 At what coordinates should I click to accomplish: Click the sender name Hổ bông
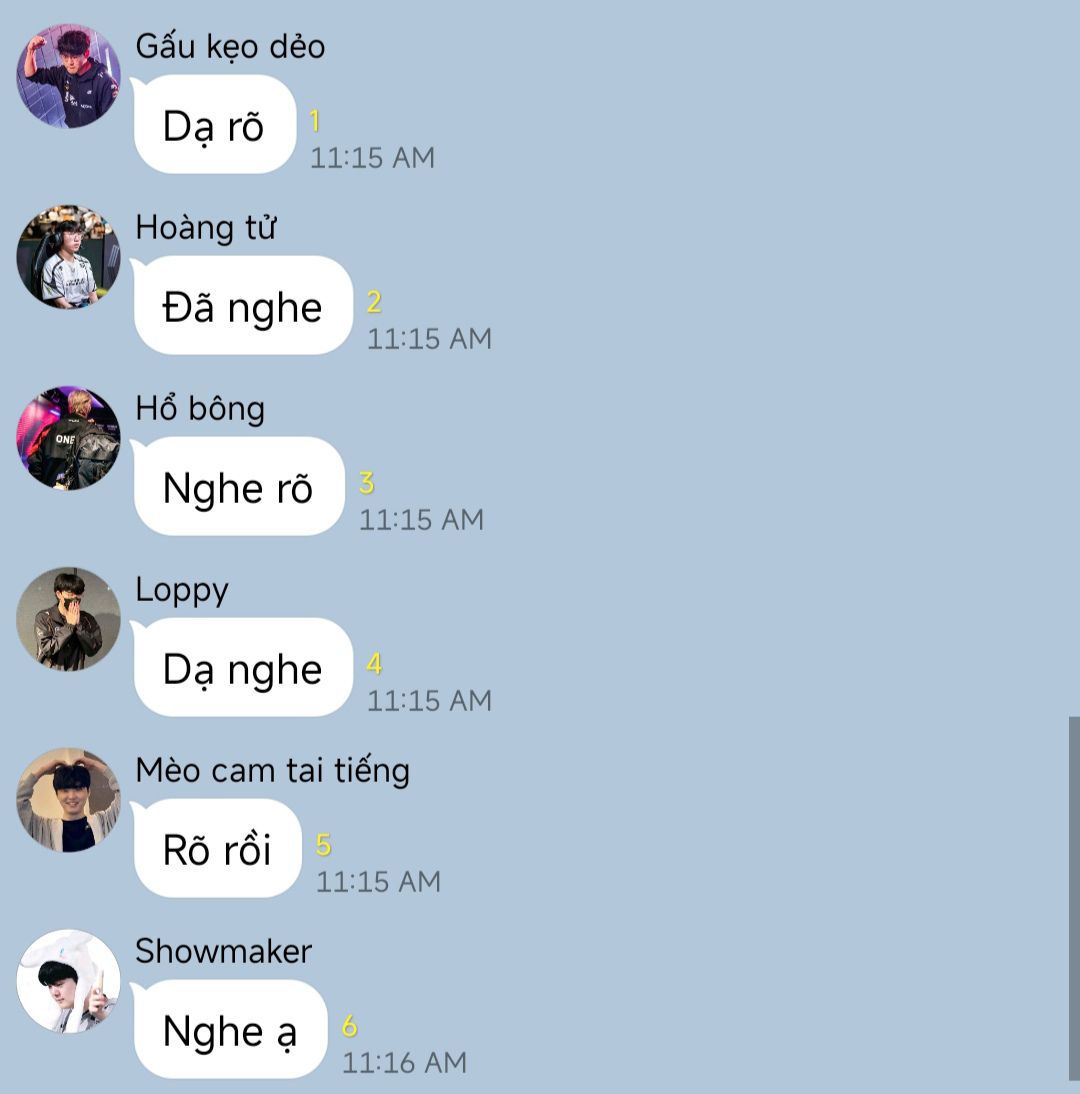click(200, 409)
